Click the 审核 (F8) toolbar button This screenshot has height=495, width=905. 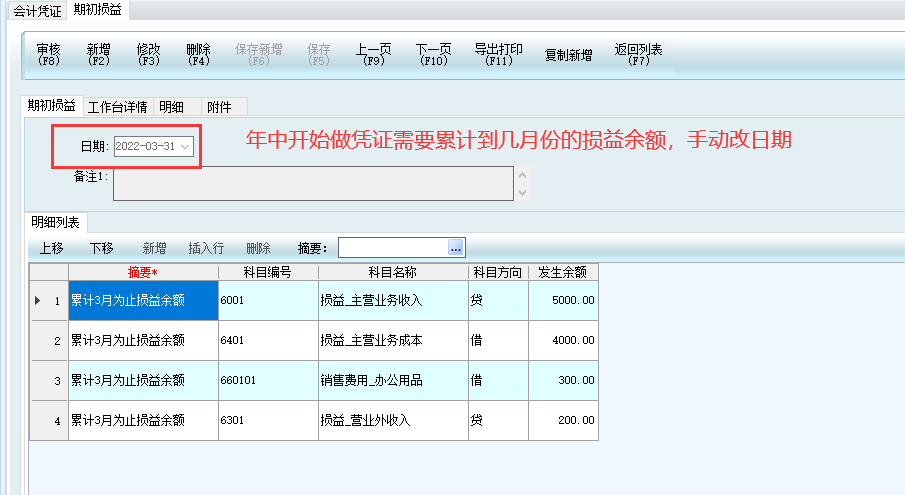pos(48,55)
